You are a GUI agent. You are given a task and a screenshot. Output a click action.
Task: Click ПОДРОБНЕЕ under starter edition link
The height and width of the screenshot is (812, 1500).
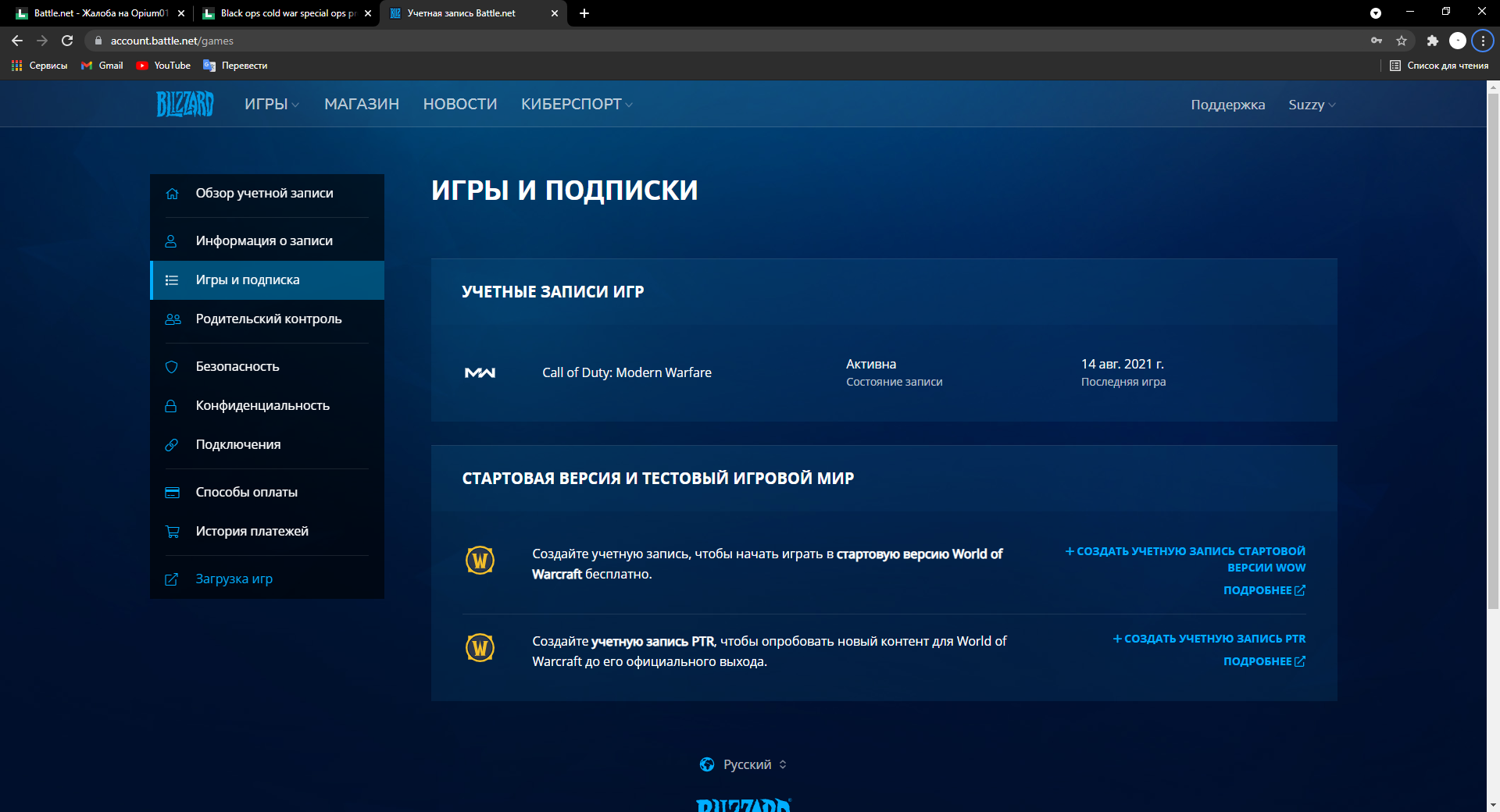click(x=1264, y=590)
